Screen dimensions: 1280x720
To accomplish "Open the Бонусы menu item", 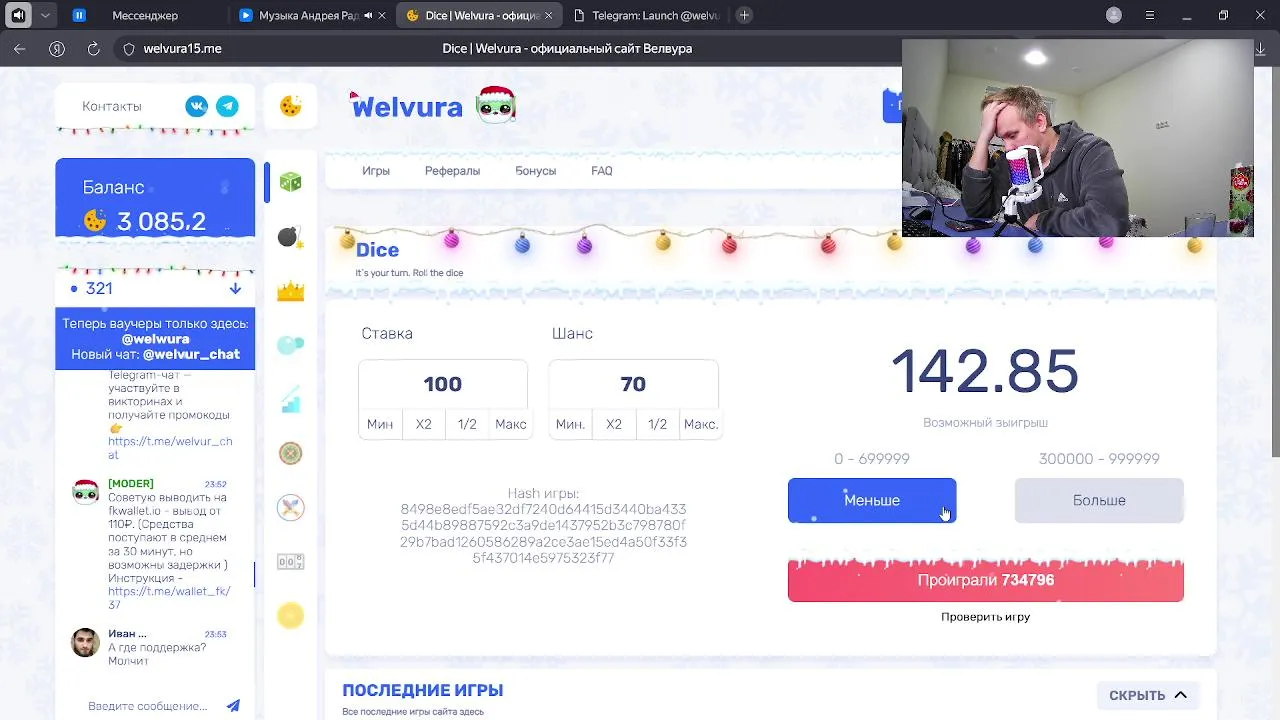I will pyautogui.click(x=535, y=171).
